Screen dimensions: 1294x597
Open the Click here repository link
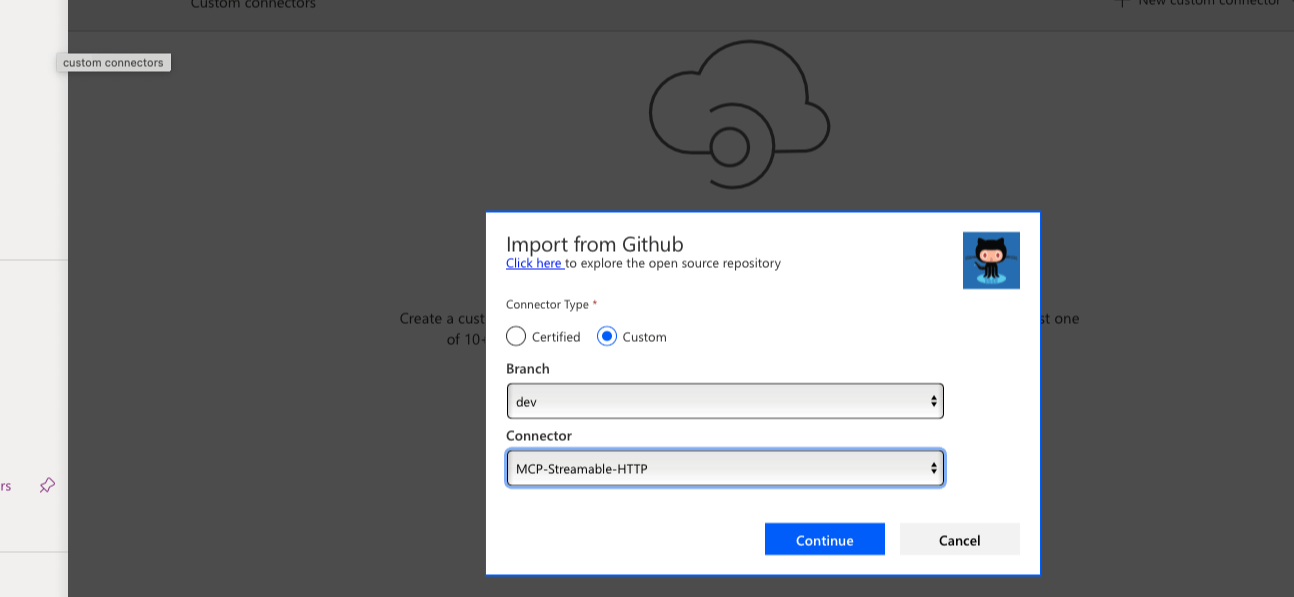click(x=533, y=263)
